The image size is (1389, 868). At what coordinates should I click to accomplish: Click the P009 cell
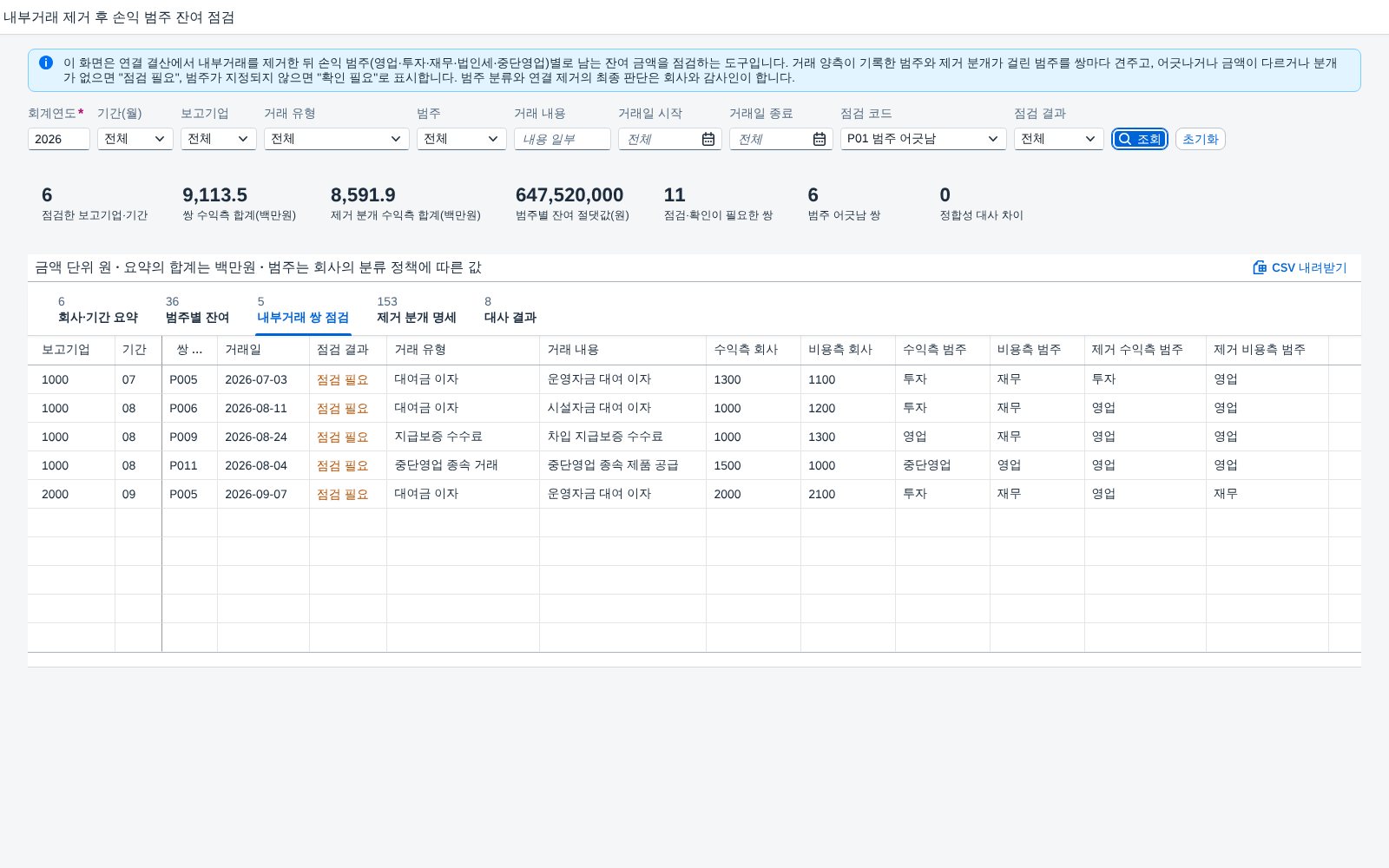(189, 437)
